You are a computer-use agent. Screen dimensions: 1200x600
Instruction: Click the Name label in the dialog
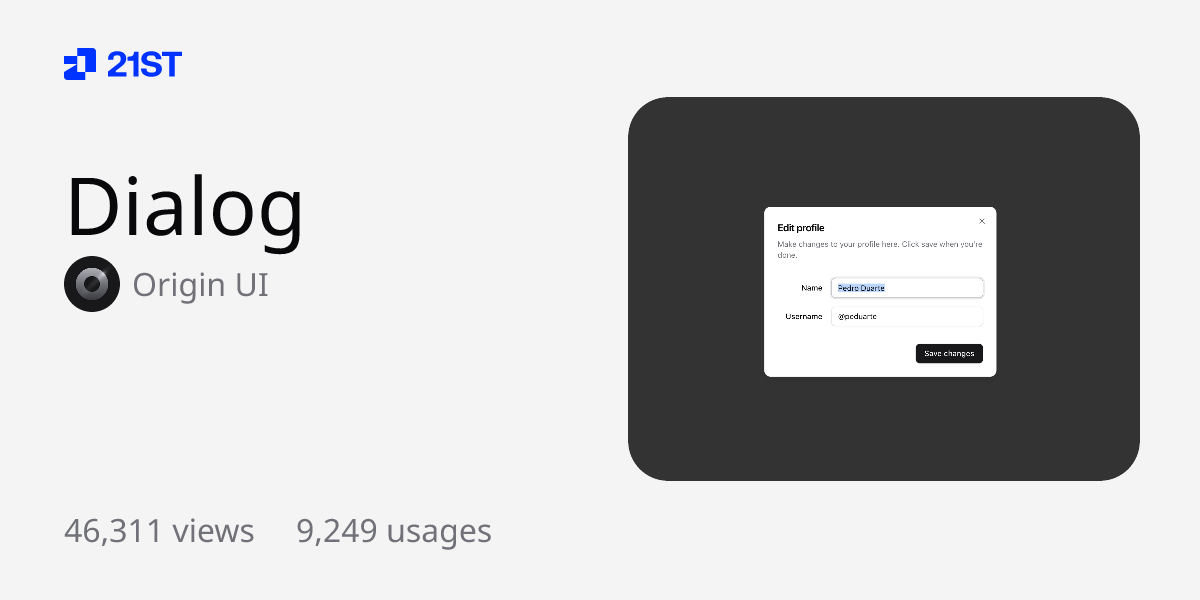(x=812, y=288)
